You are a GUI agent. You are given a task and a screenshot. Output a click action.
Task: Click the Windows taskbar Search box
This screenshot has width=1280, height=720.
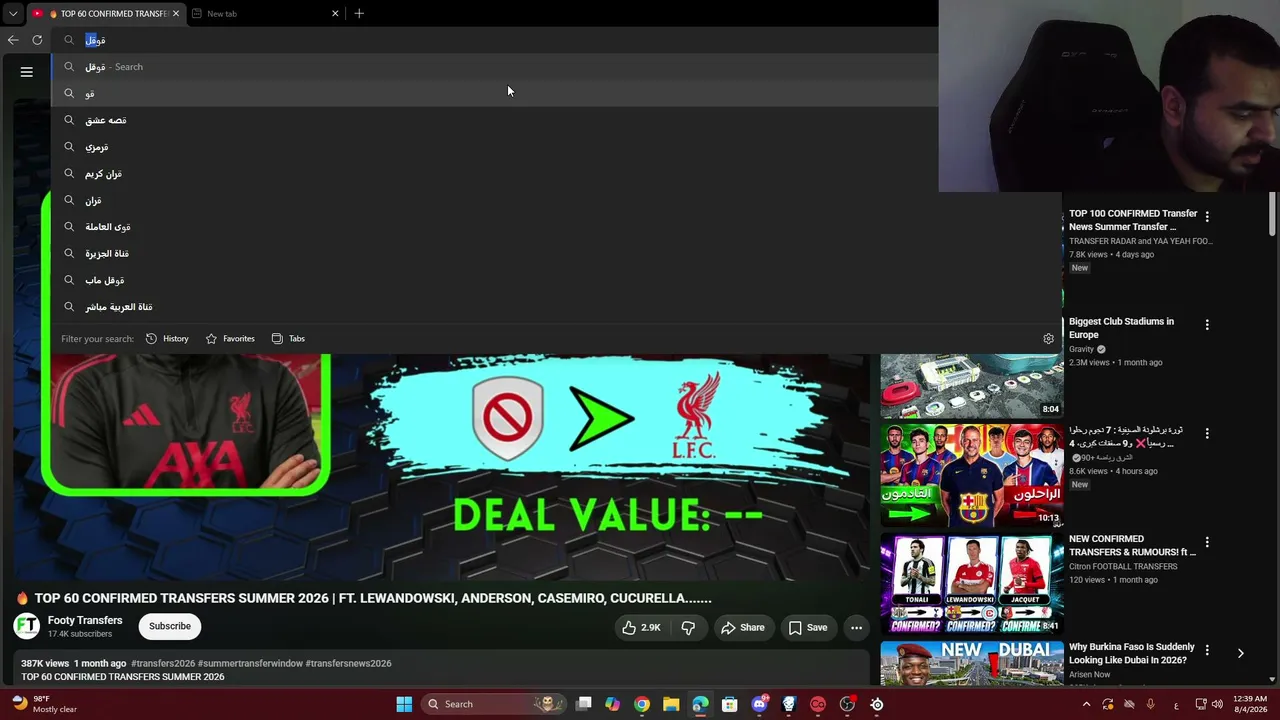click(x=493, y=704)
